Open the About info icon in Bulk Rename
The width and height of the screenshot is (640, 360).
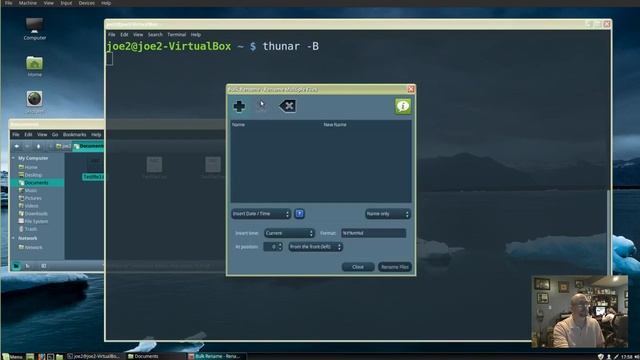coord(403,106)
